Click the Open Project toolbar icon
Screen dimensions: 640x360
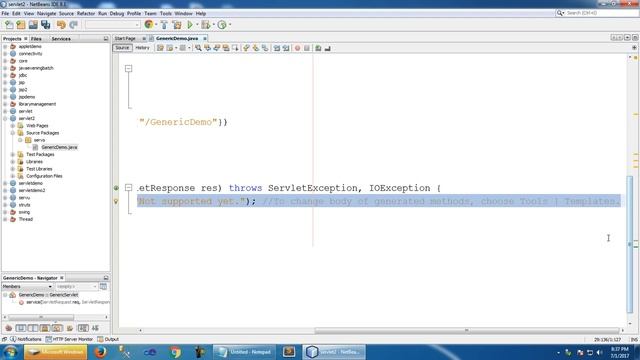click(33, 25)
